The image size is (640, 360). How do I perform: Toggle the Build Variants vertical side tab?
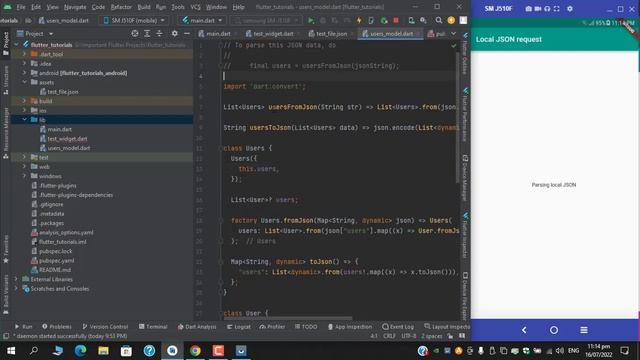pos(6,294)
